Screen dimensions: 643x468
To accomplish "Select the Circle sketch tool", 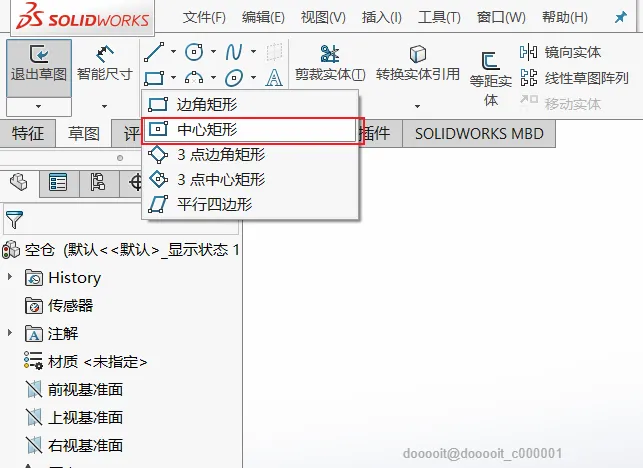I will [x=194, y=52].
